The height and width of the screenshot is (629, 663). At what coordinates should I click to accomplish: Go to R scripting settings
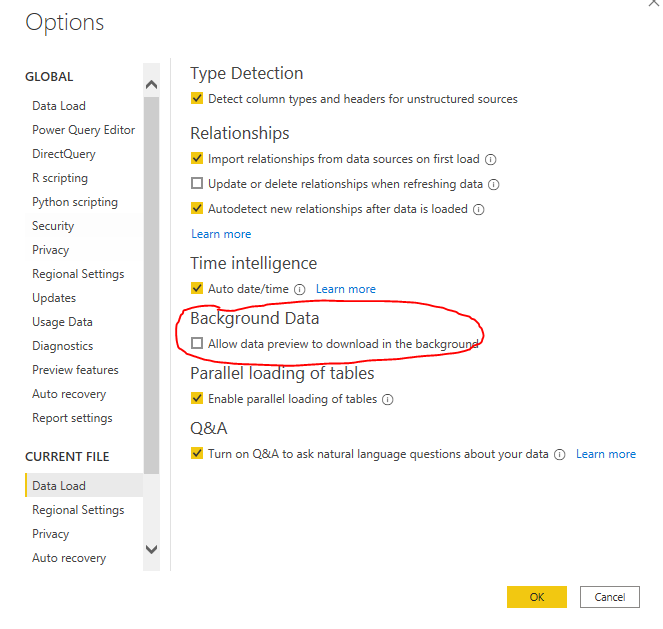tap(60, 178)
